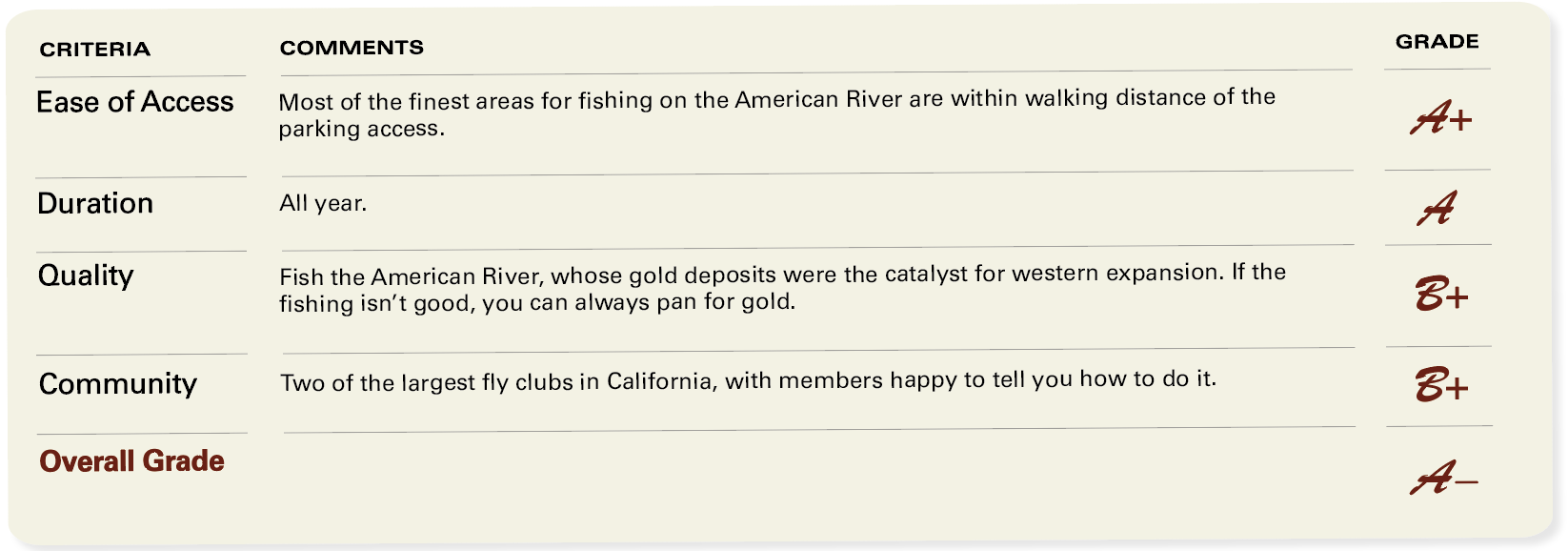The height and width of the screenshot is (551, 1568).
Task: Click the CRITERIA column header
Action: [94, 50]
